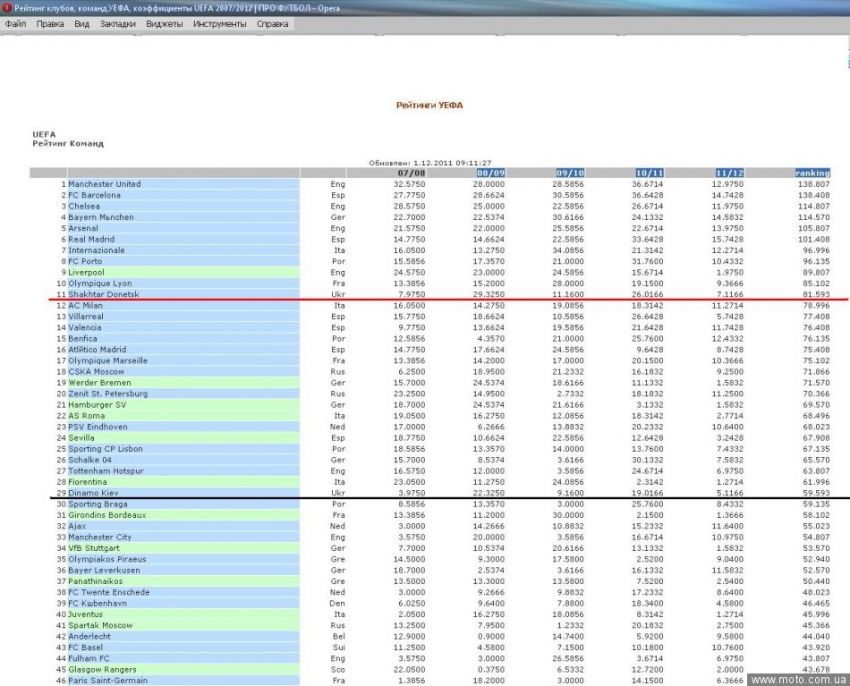Click the AS Roma team name
This screenshot has height=686, width=850.
[x=87, y=416]
